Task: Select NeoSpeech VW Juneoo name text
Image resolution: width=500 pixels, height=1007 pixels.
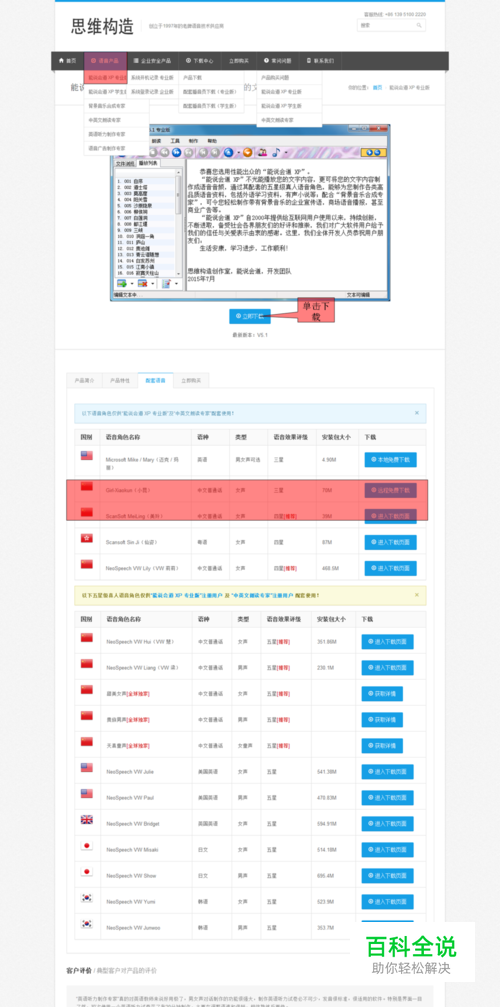Action: click(134, 928)
